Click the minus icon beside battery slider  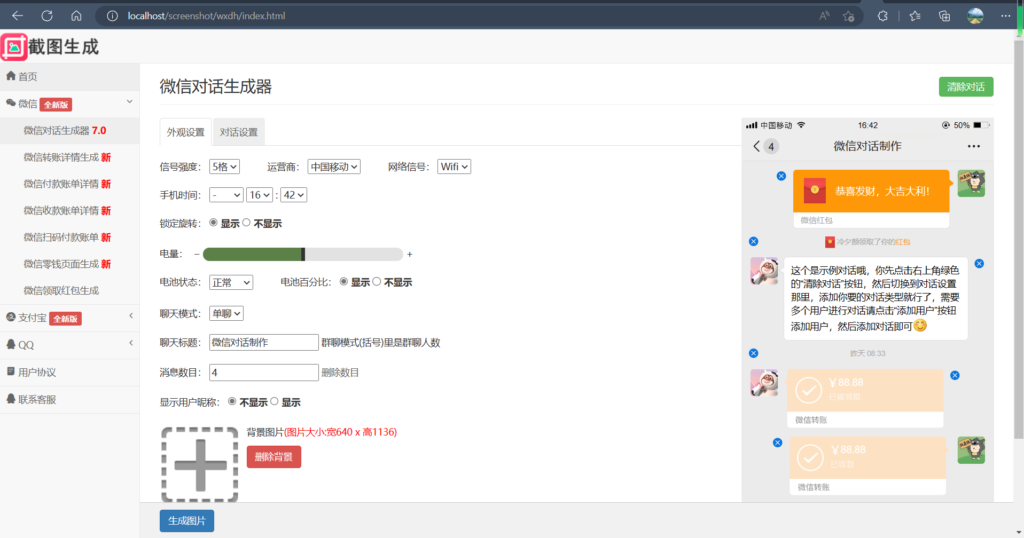coord(197,254)
